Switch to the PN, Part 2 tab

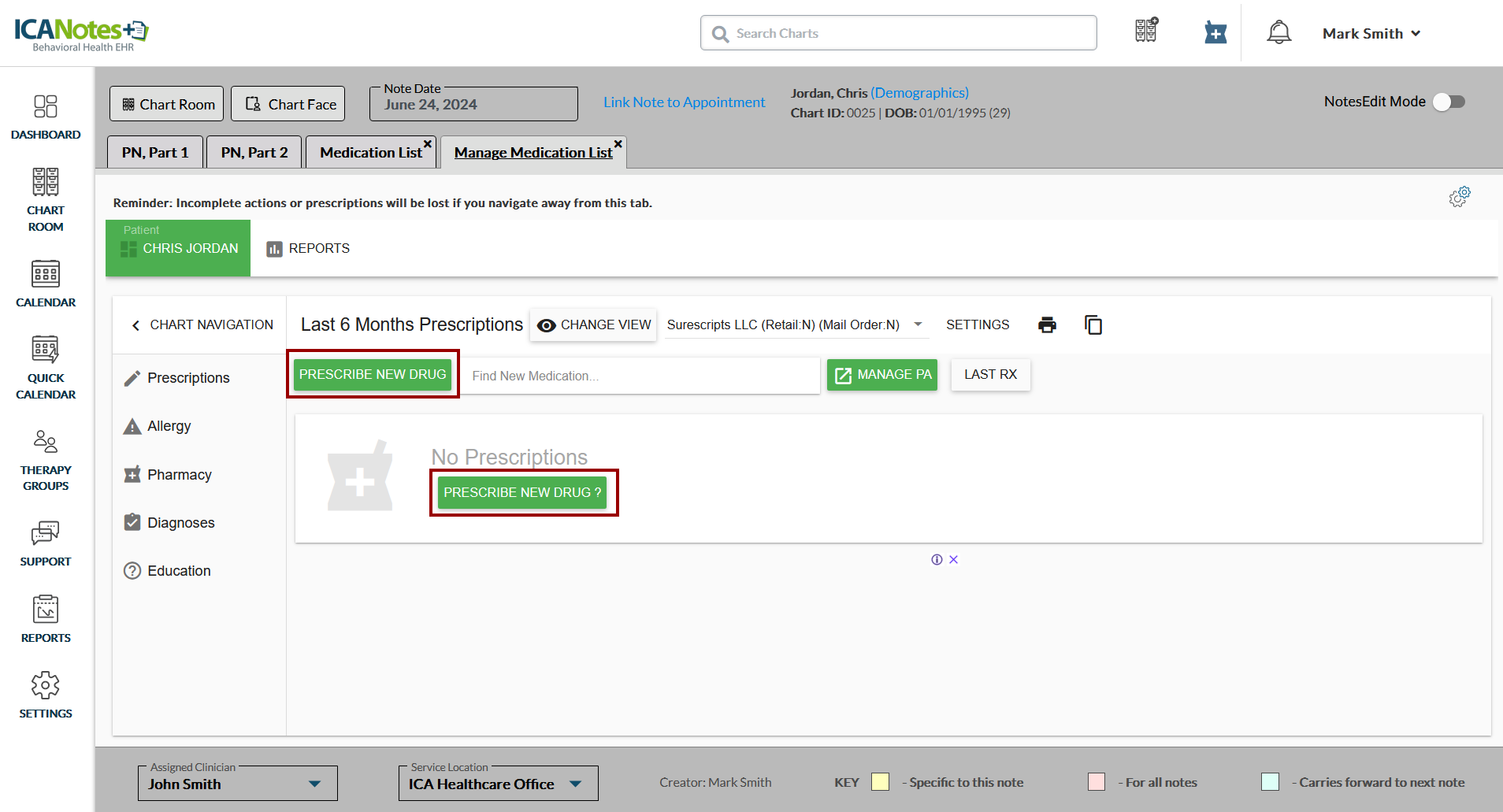coord(254,153)
